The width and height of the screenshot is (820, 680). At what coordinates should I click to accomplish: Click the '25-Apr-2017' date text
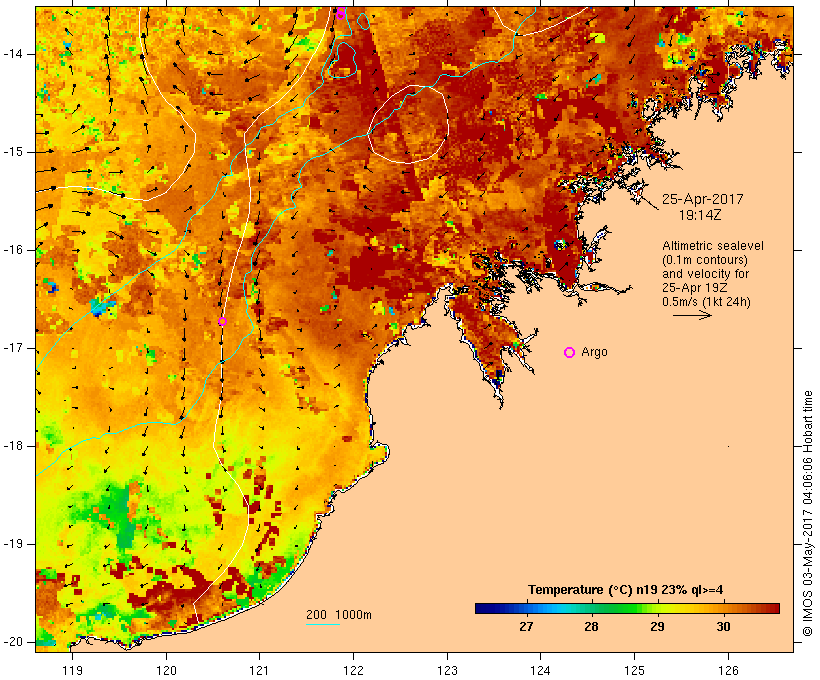point(702,199)
